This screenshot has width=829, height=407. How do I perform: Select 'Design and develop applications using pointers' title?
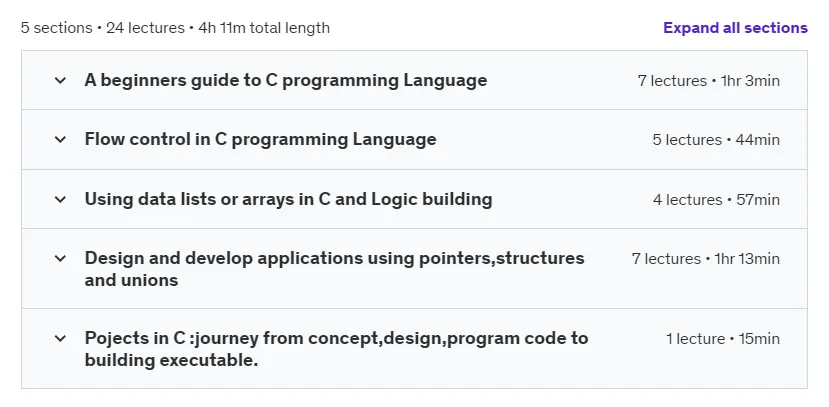click(x=334, y=269)
